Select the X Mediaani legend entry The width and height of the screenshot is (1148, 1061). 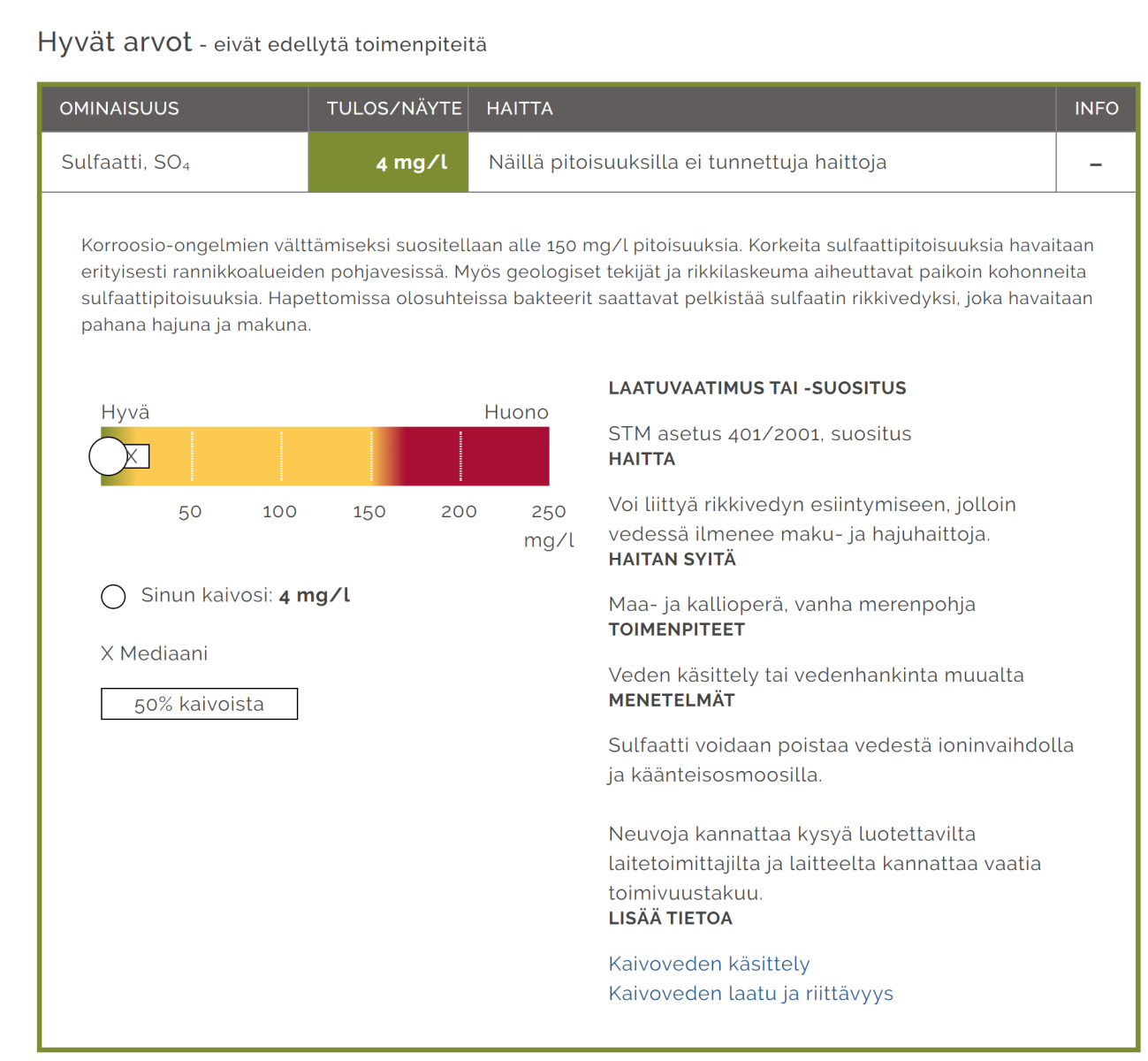pyautogui.click(x=155, y=653)
